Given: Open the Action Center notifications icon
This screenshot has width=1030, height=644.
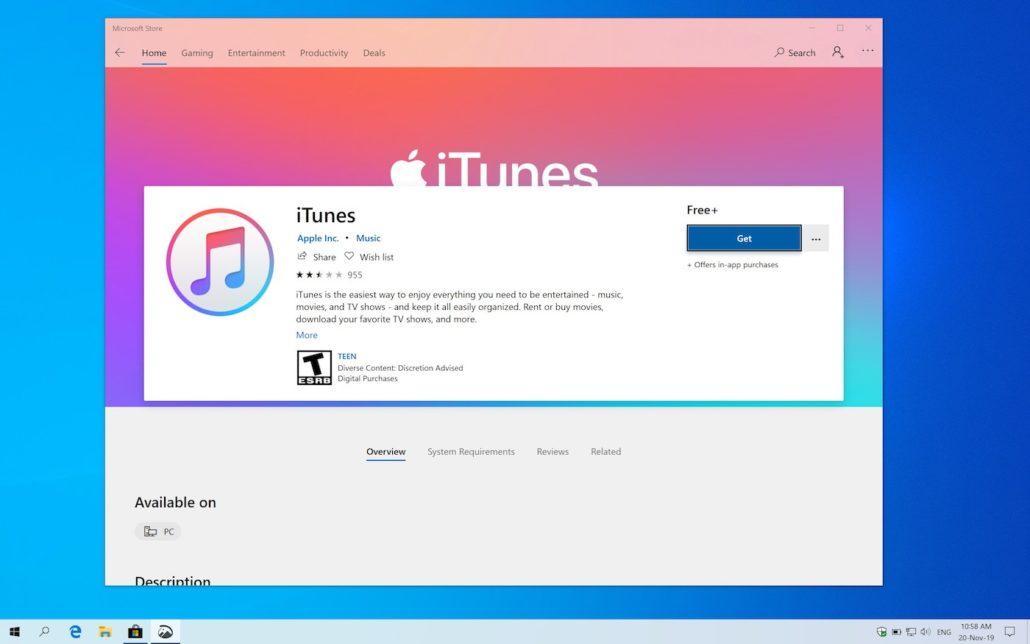Looking at the screenshot, I should click(1010, 632).
